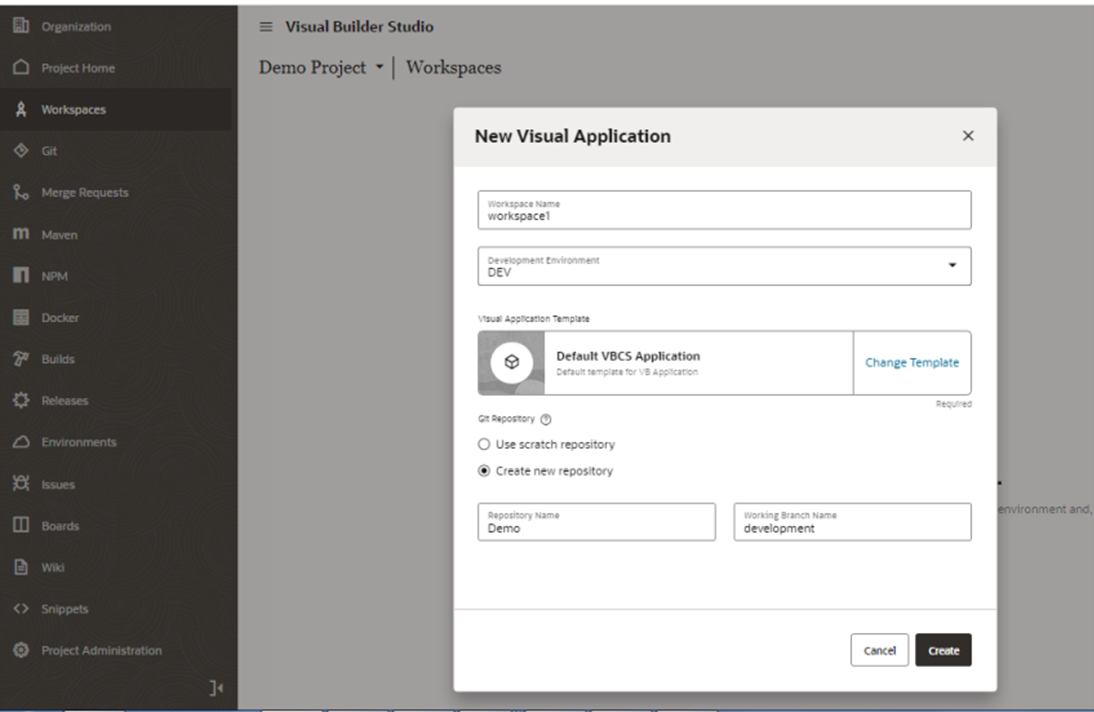Collapse the left navigation sidebar

point(214,688)
